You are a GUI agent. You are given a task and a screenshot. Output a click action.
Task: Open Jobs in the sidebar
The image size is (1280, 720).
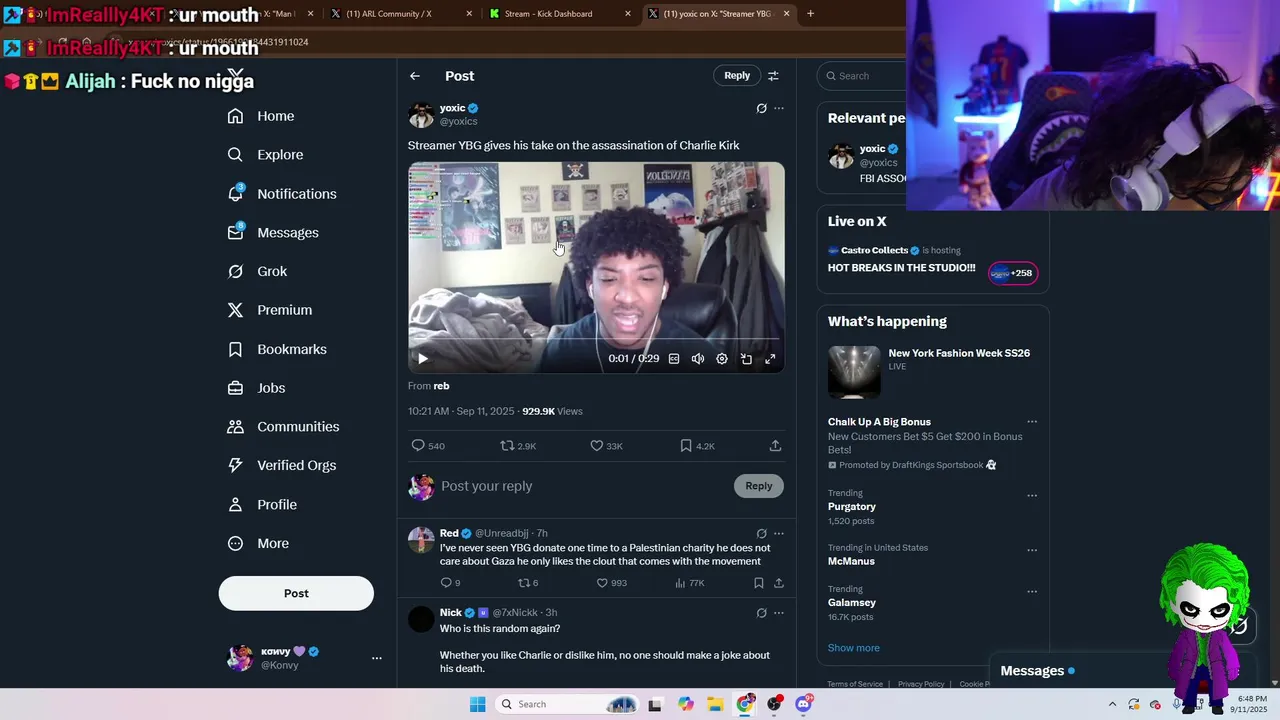coord(256,388)
